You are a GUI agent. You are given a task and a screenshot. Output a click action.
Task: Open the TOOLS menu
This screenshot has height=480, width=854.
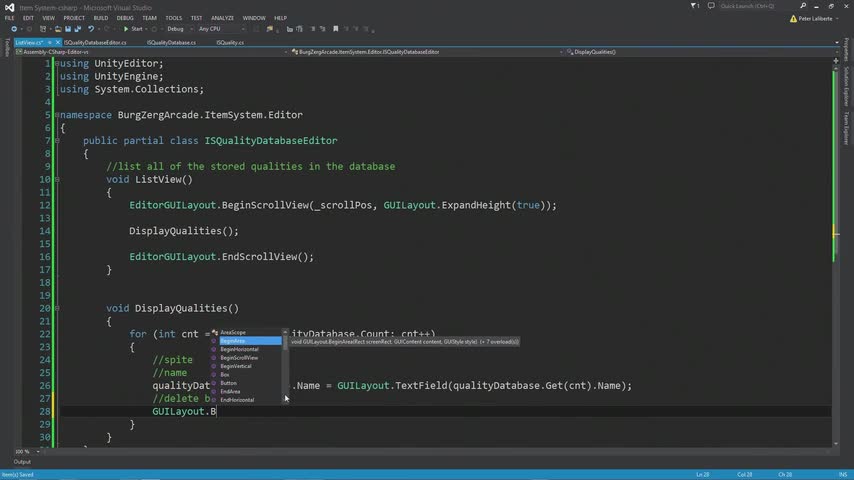click(x=174, y=18)
